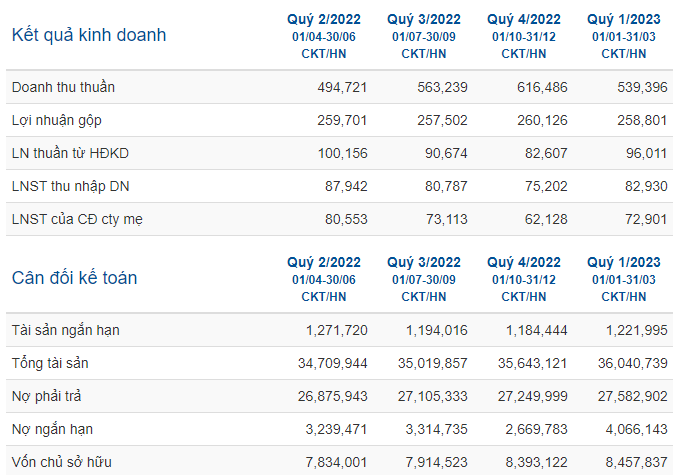Select Vốn chủ sở hữu value 8,457,837

point(637,463)
